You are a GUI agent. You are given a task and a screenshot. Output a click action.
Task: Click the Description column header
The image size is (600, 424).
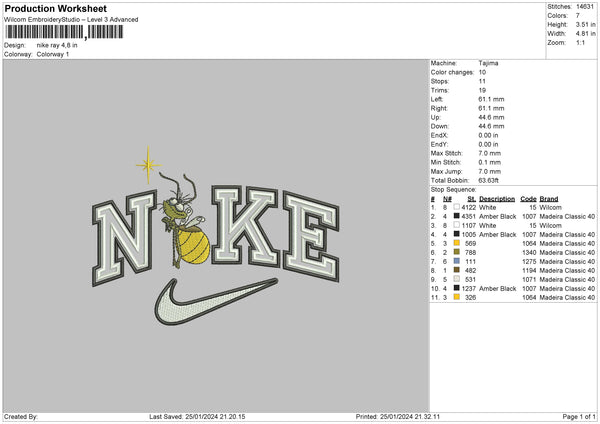click(497, 199)
